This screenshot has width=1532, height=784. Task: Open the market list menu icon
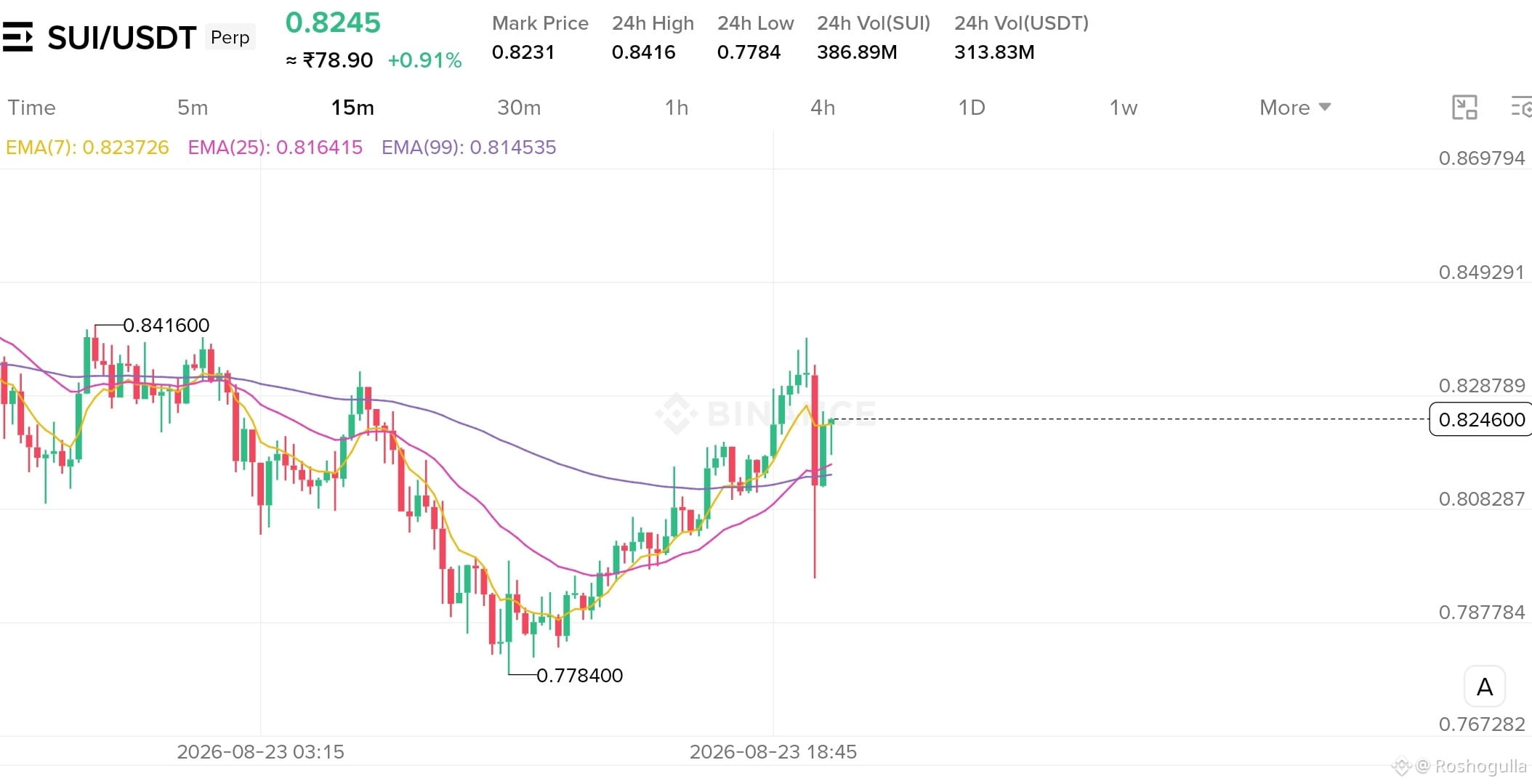point(17,37)
